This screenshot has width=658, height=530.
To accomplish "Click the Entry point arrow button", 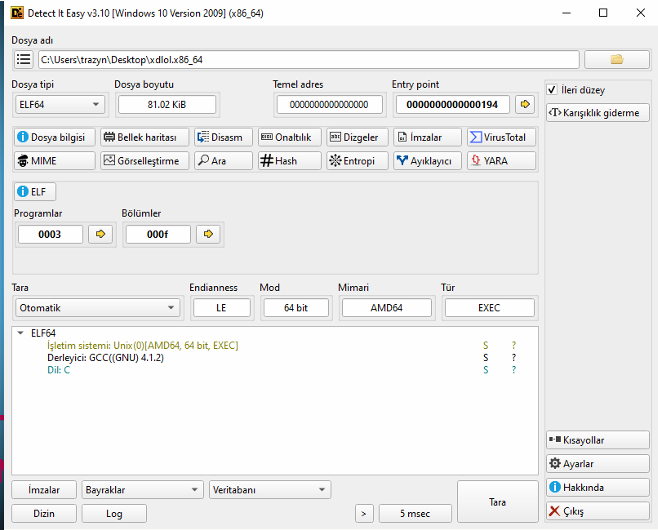I will [525, 104].
